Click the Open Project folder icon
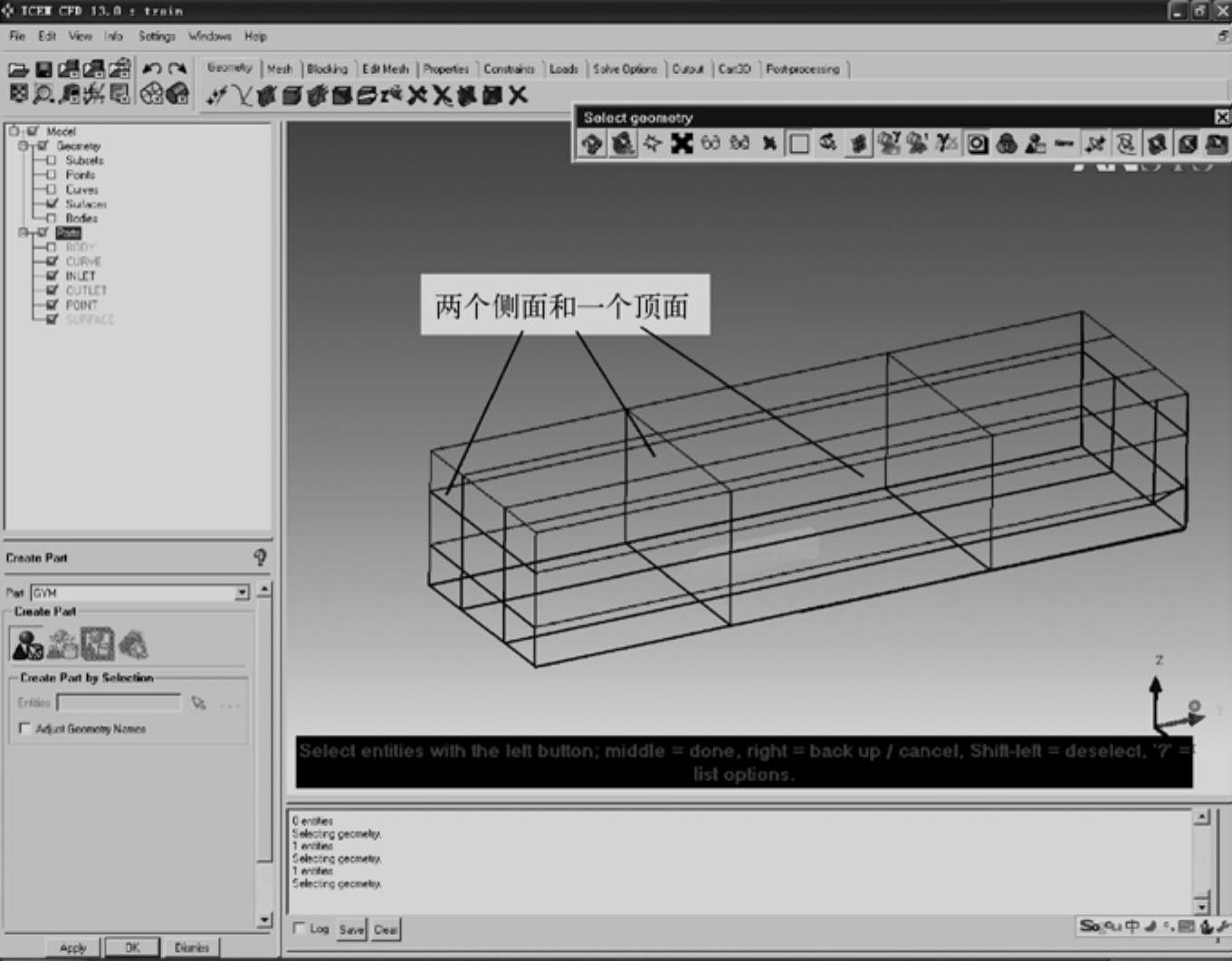 pyautogui.click(x=17, y=70)
